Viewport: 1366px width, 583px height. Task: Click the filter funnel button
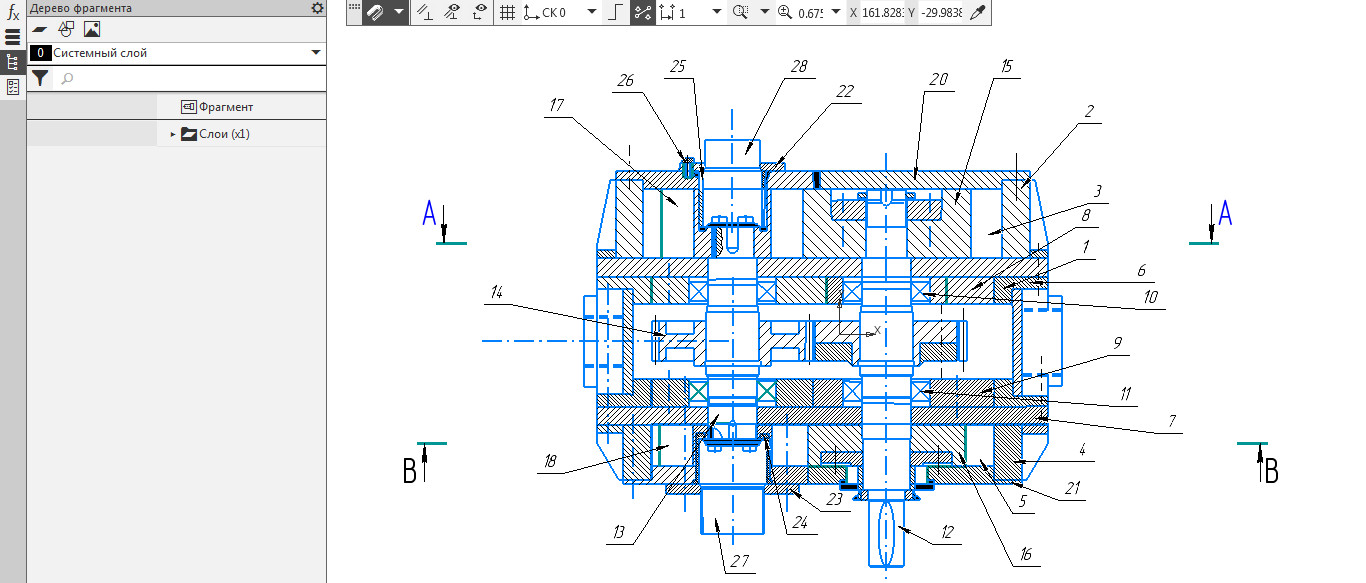[40, 78]
